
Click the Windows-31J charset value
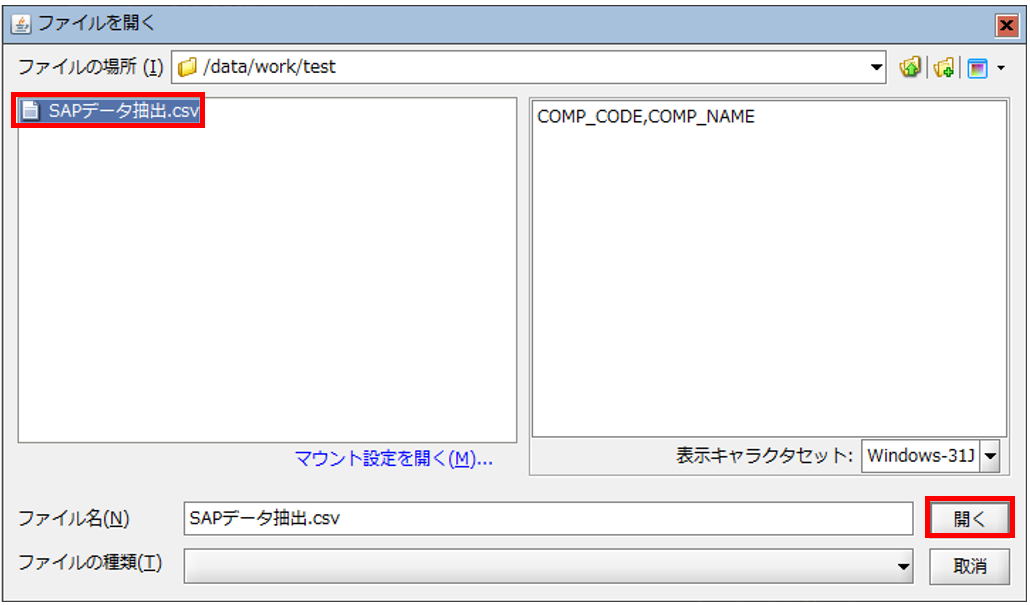click(920, 457)
